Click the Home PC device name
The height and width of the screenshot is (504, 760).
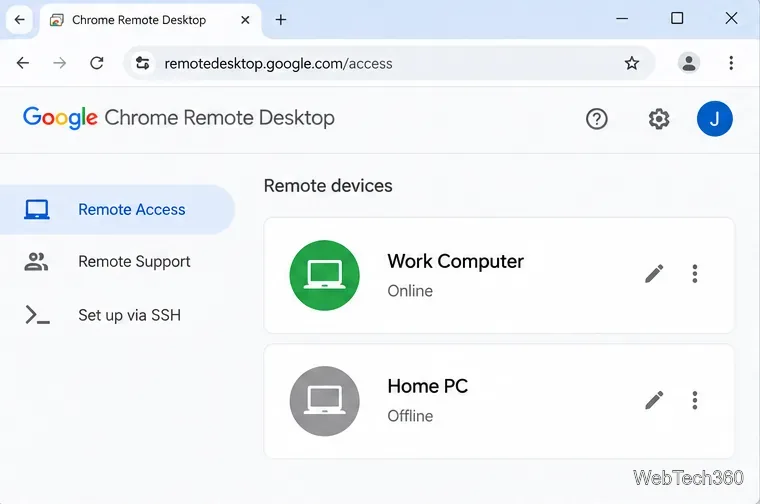[x=428, y=386]
